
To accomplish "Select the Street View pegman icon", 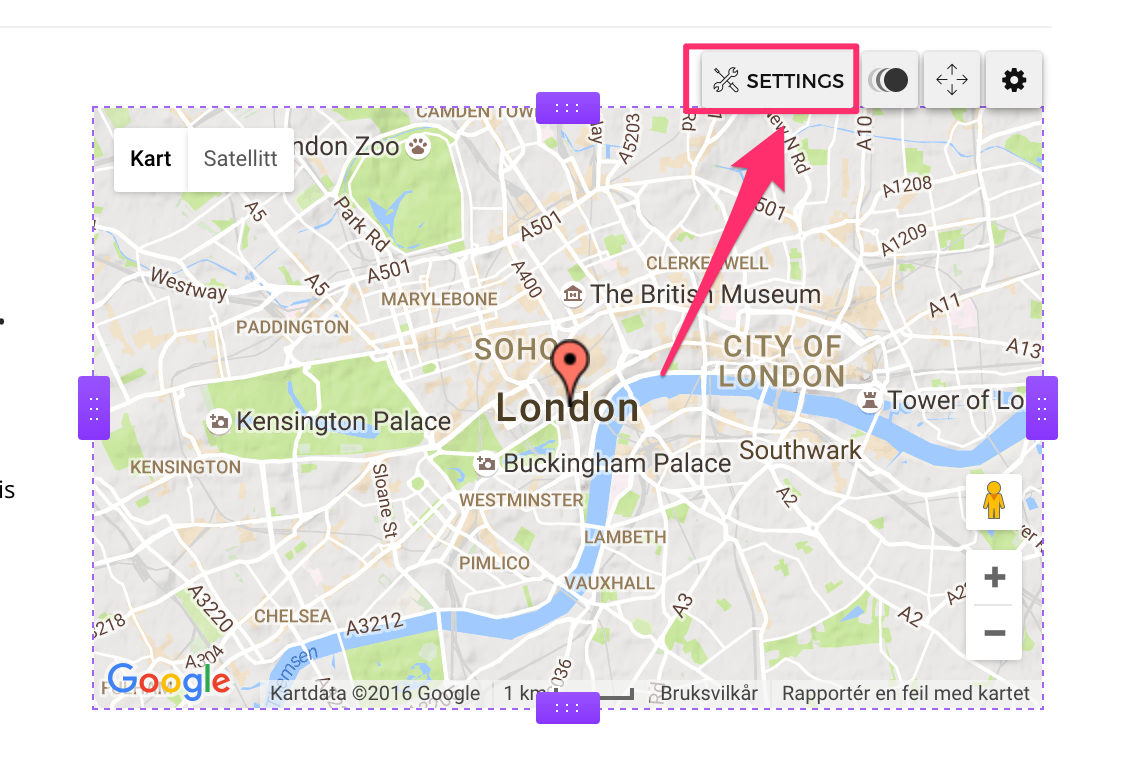I will click(994, 501).
